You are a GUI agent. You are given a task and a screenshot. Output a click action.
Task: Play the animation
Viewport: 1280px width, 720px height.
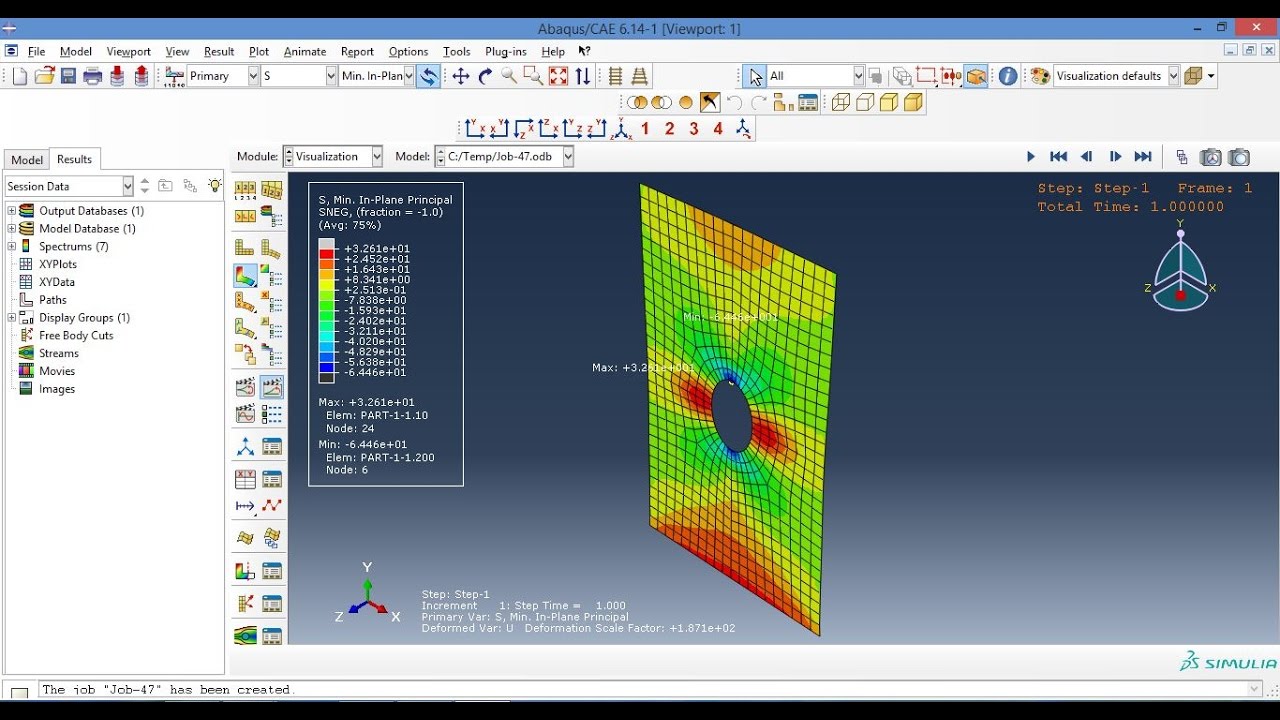click(x=1031, y=157)
